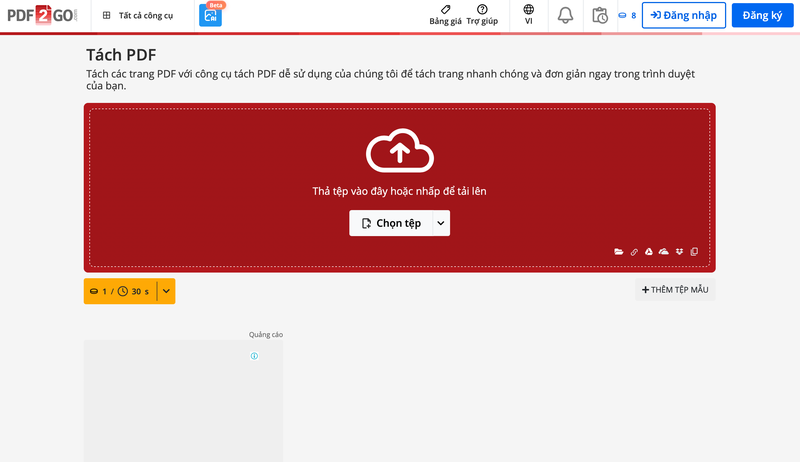Import from Google Drive icon
Image resolution: width=800 pixels, height=462 pixels.
click(648, 251)
